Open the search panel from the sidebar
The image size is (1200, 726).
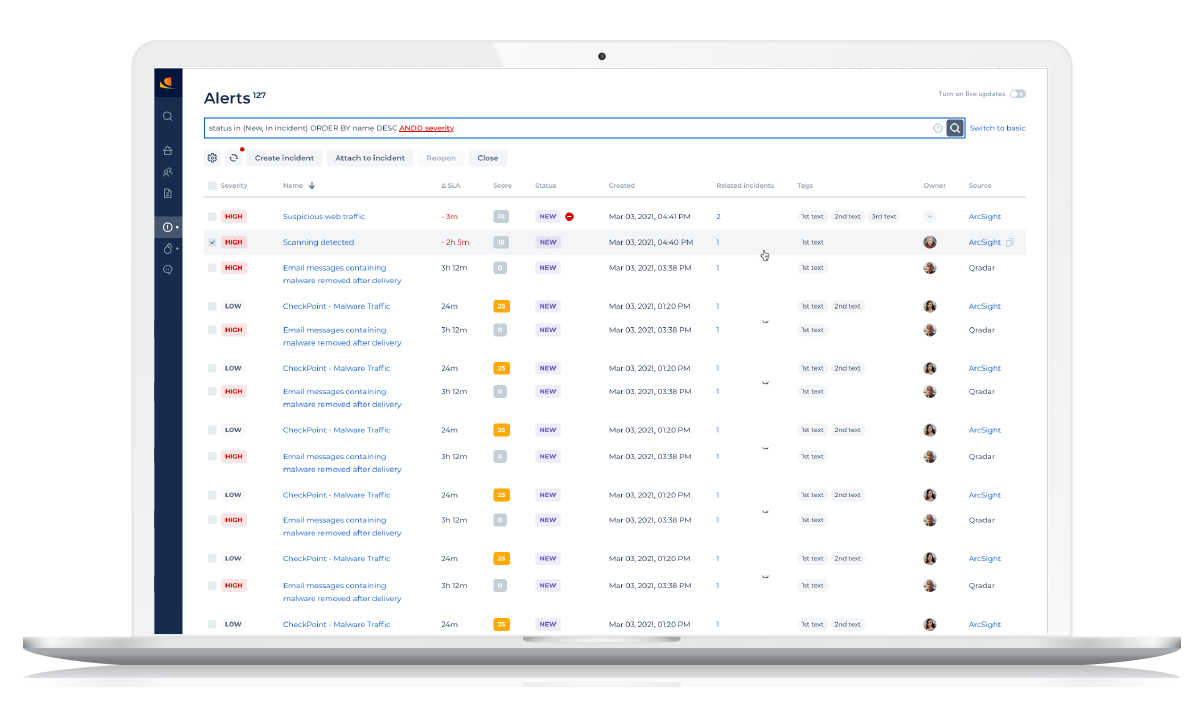coord(167,116)
